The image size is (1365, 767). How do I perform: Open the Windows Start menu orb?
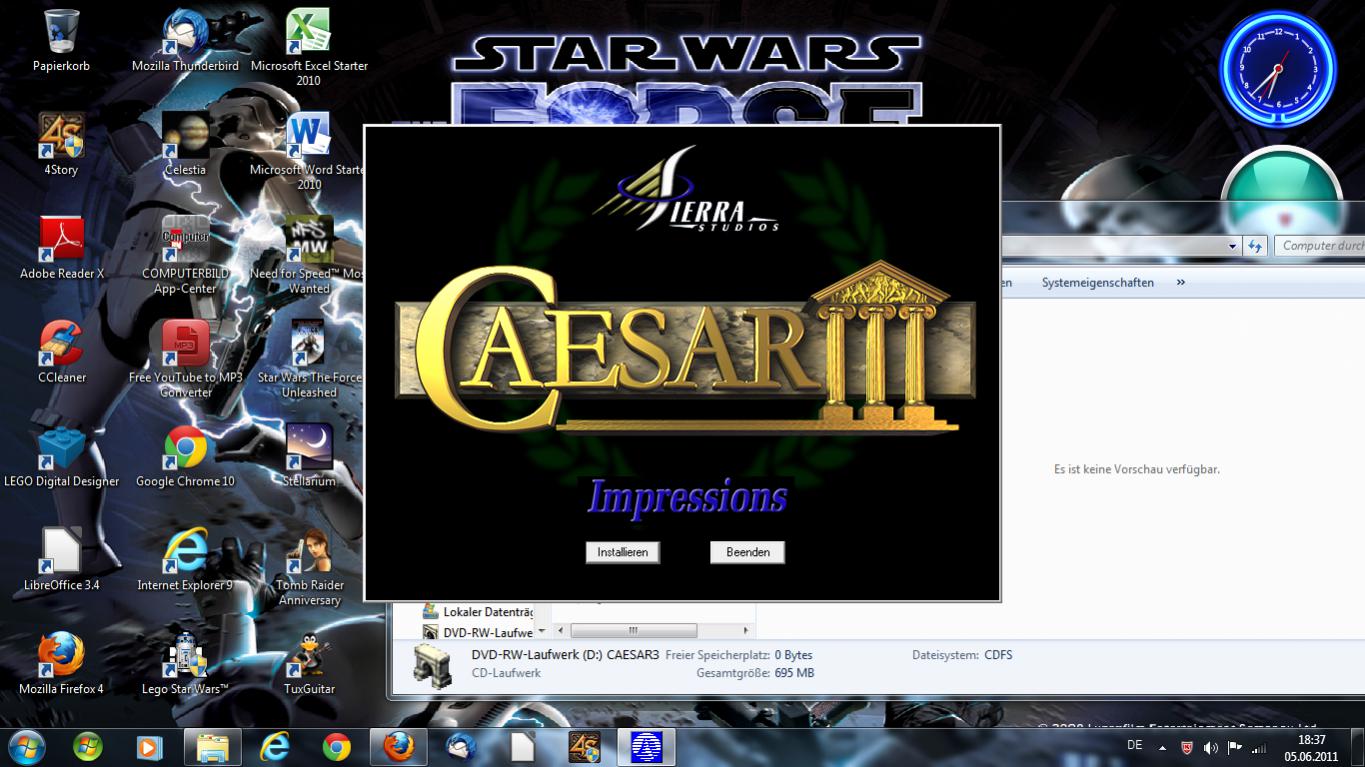26,746
